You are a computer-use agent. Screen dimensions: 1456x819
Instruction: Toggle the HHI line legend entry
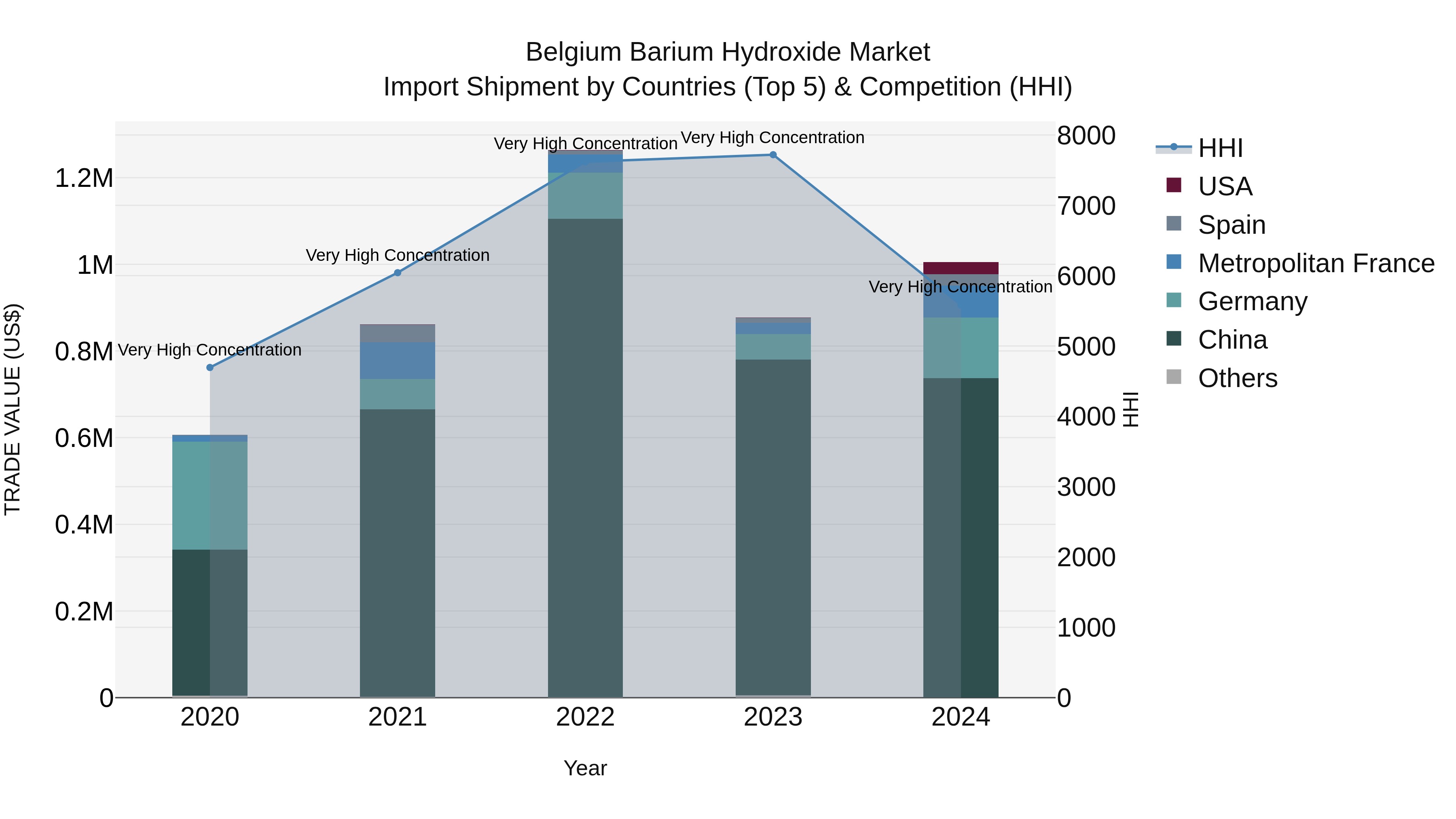point(1200,148)
